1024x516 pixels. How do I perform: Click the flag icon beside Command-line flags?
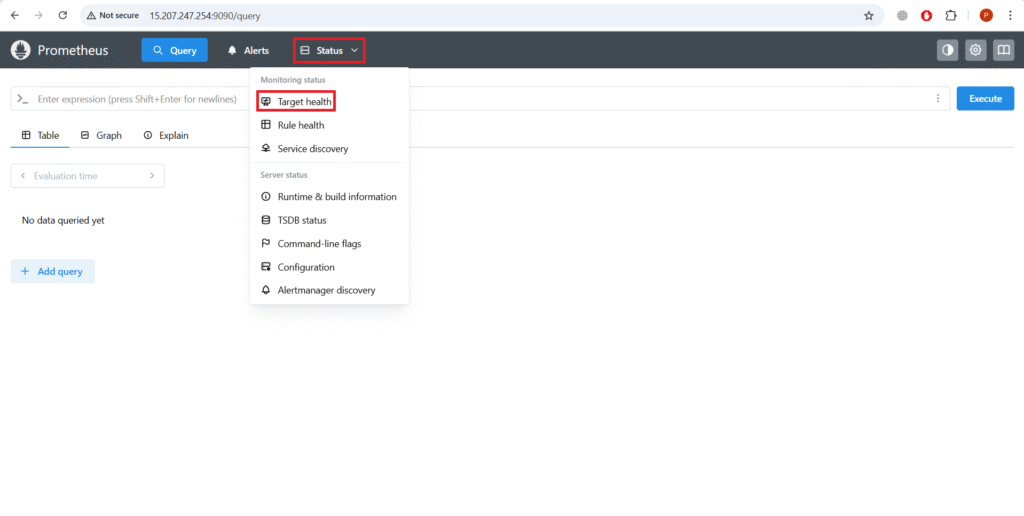tap(266, 243)
